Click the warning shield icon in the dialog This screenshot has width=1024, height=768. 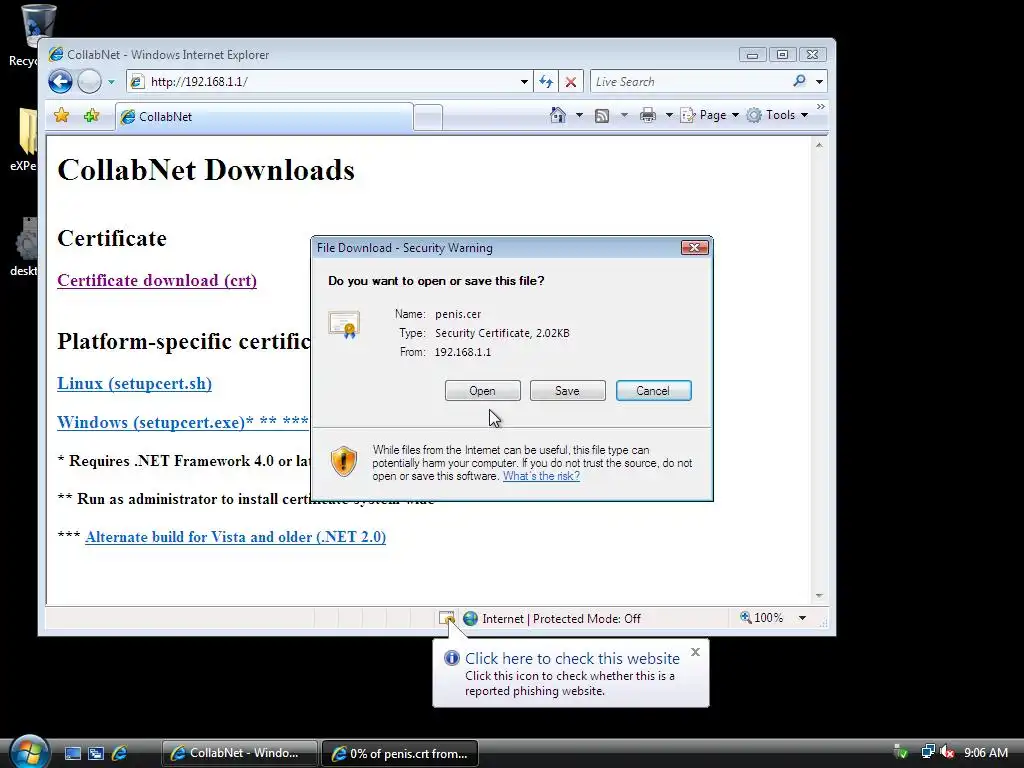(344, 461)
